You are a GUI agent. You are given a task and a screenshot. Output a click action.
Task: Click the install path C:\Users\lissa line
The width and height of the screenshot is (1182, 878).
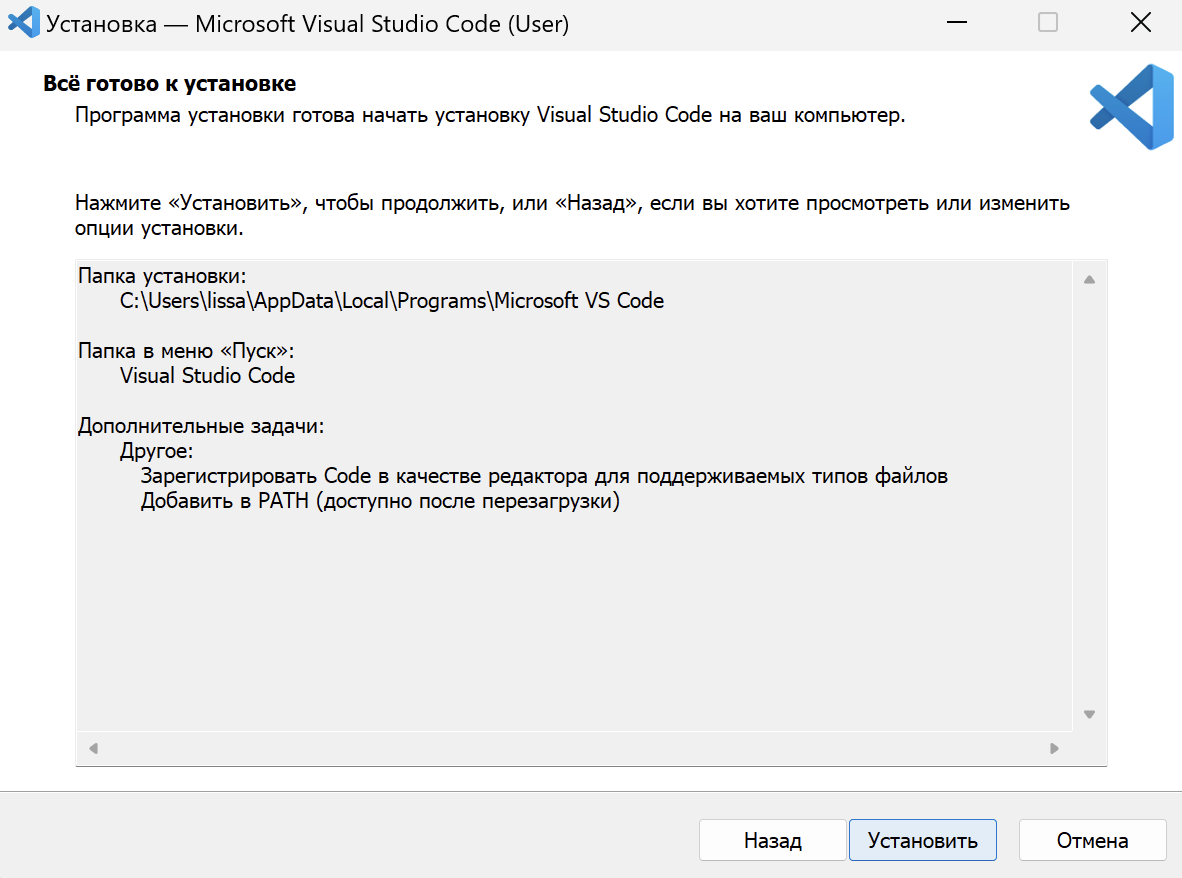392,301
